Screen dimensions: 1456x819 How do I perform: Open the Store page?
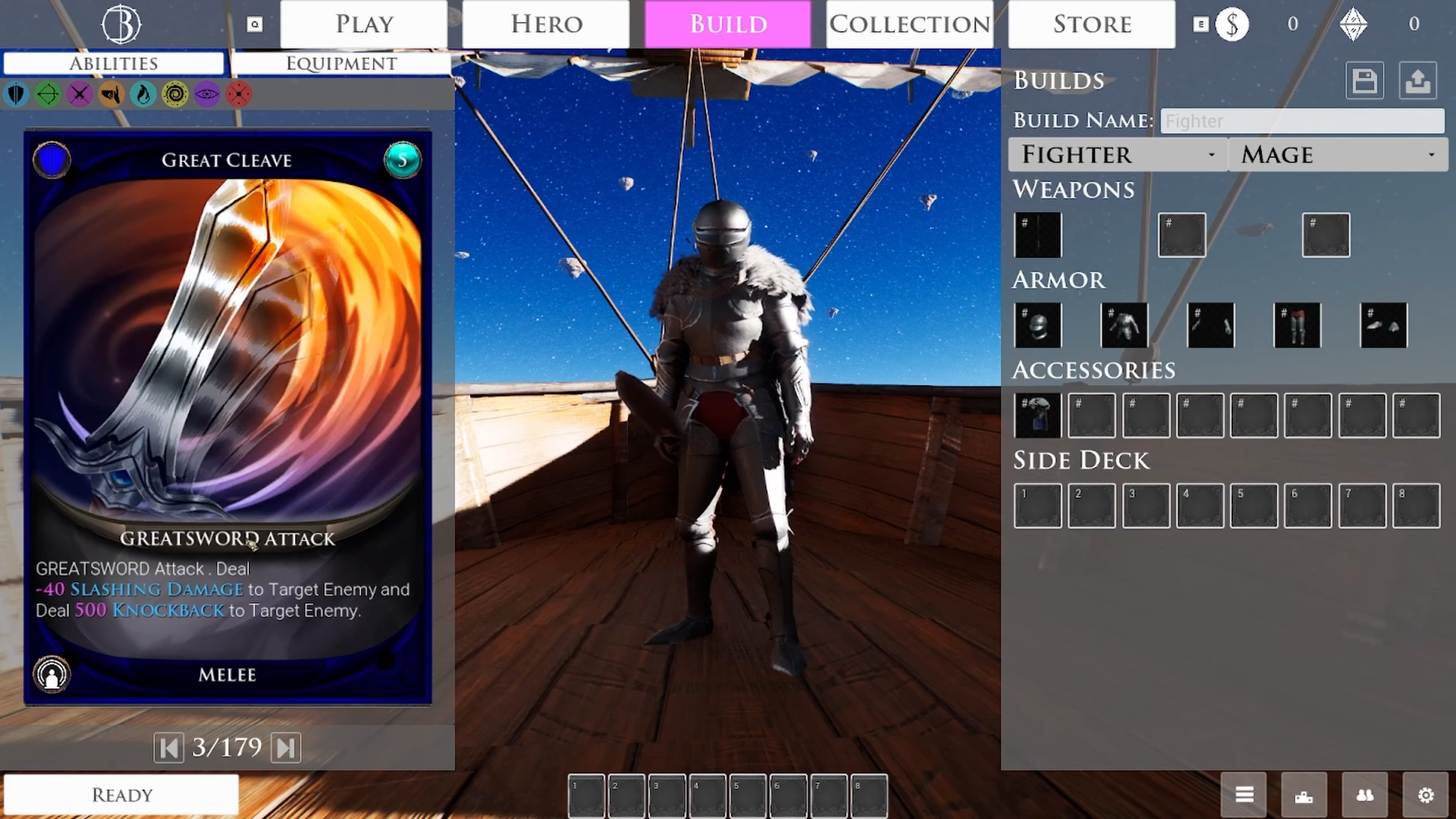pos(1091,24)
